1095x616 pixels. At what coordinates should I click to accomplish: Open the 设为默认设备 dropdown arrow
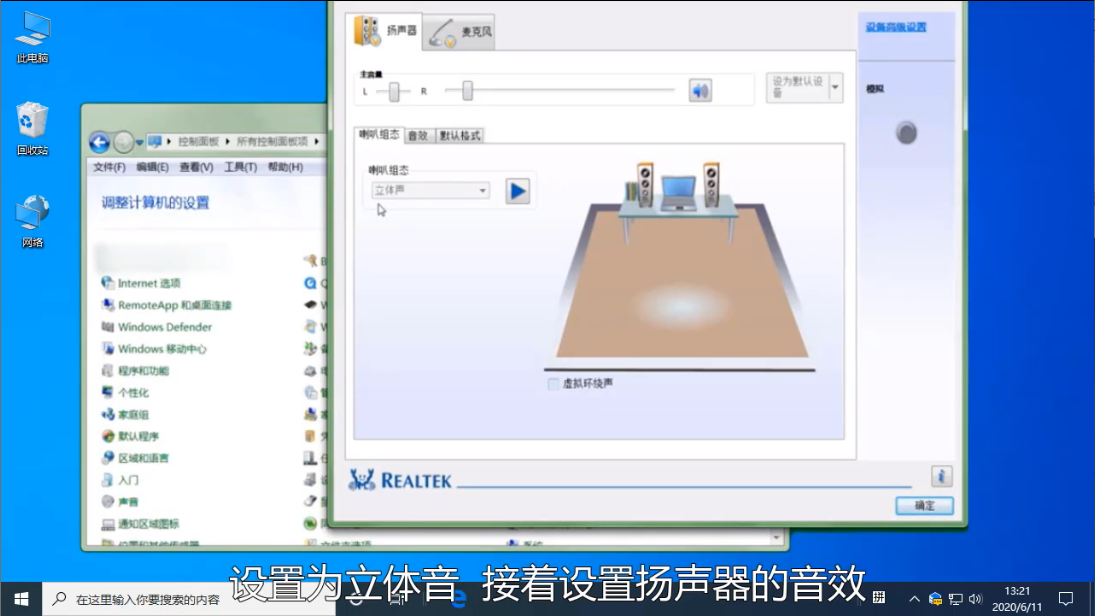(x=835, y=88)
